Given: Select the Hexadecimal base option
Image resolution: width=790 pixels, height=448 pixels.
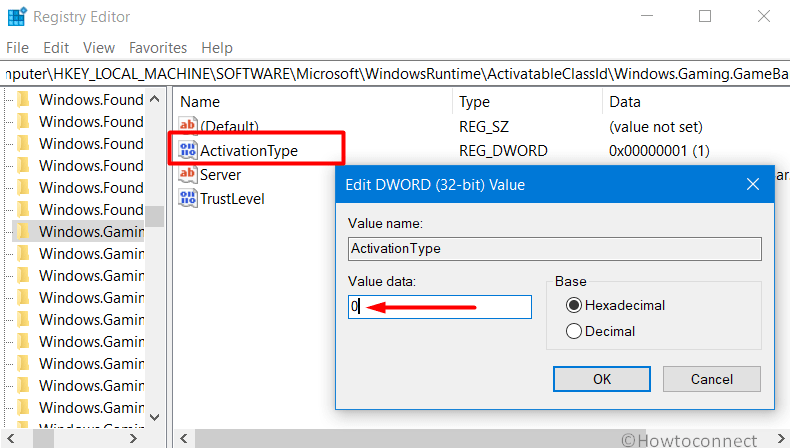Looking at the screenshot, I should (x=615, y=305).
